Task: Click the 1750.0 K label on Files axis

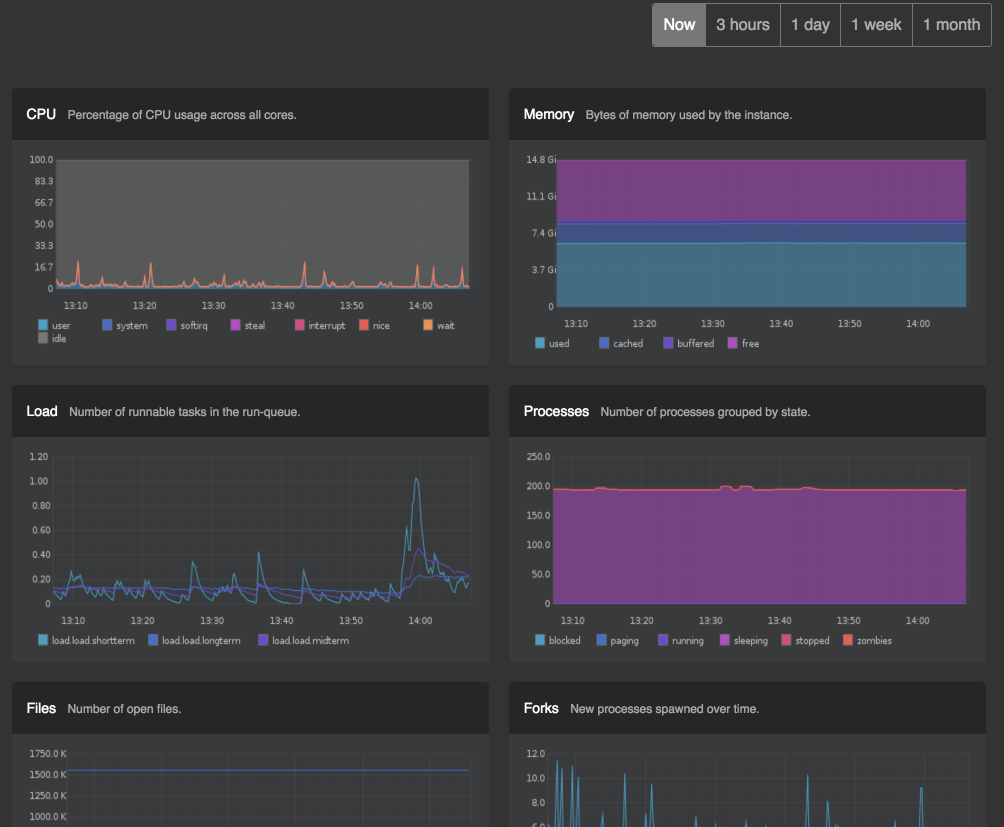Action: 47,753
